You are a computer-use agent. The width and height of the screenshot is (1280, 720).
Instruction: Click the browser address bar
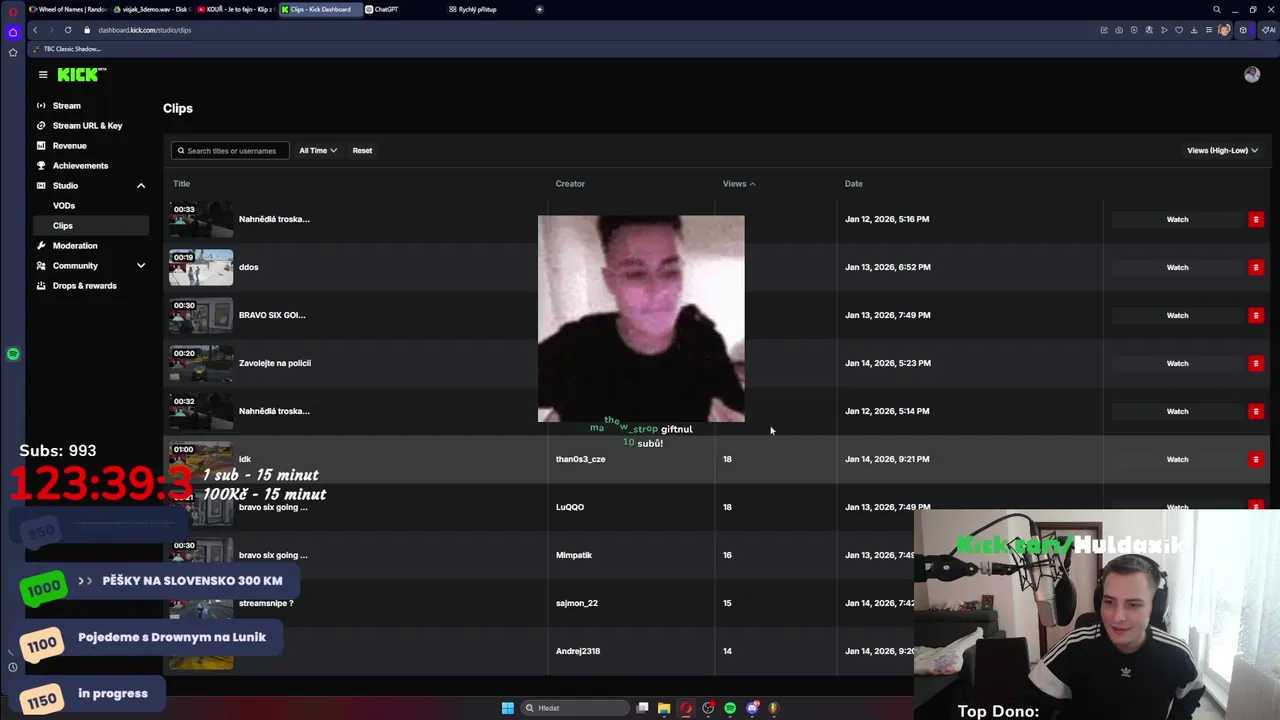coord(590,30)
